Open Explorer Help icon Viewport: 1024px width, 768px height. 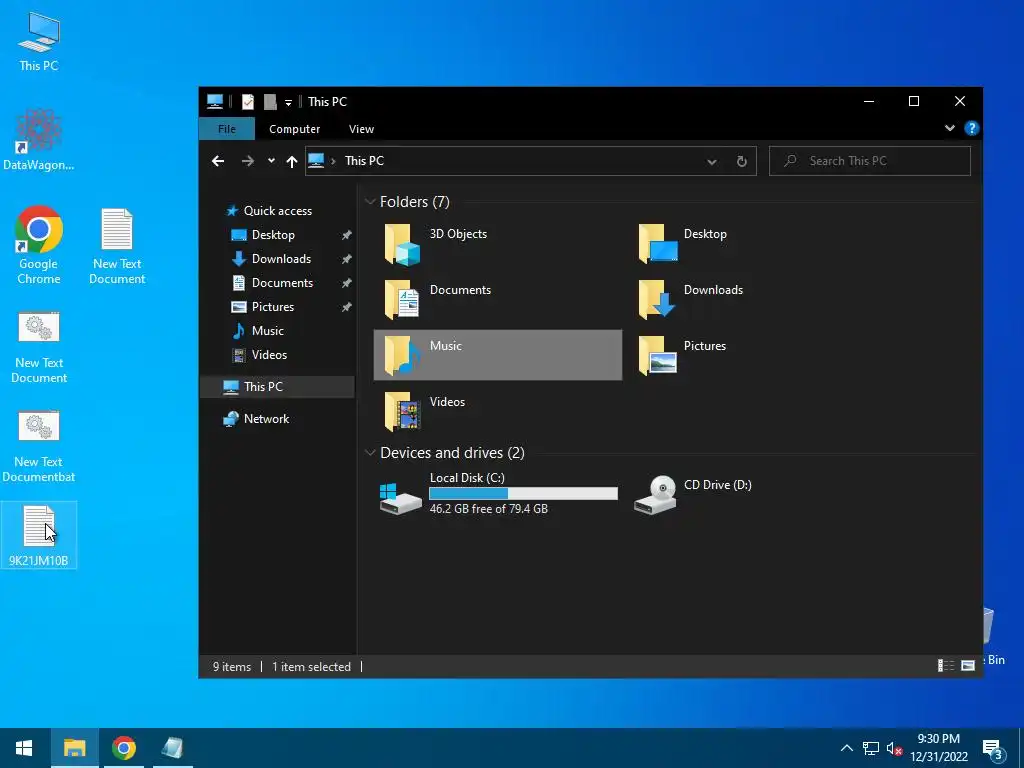pyautogui.click(x=971, y=128)
